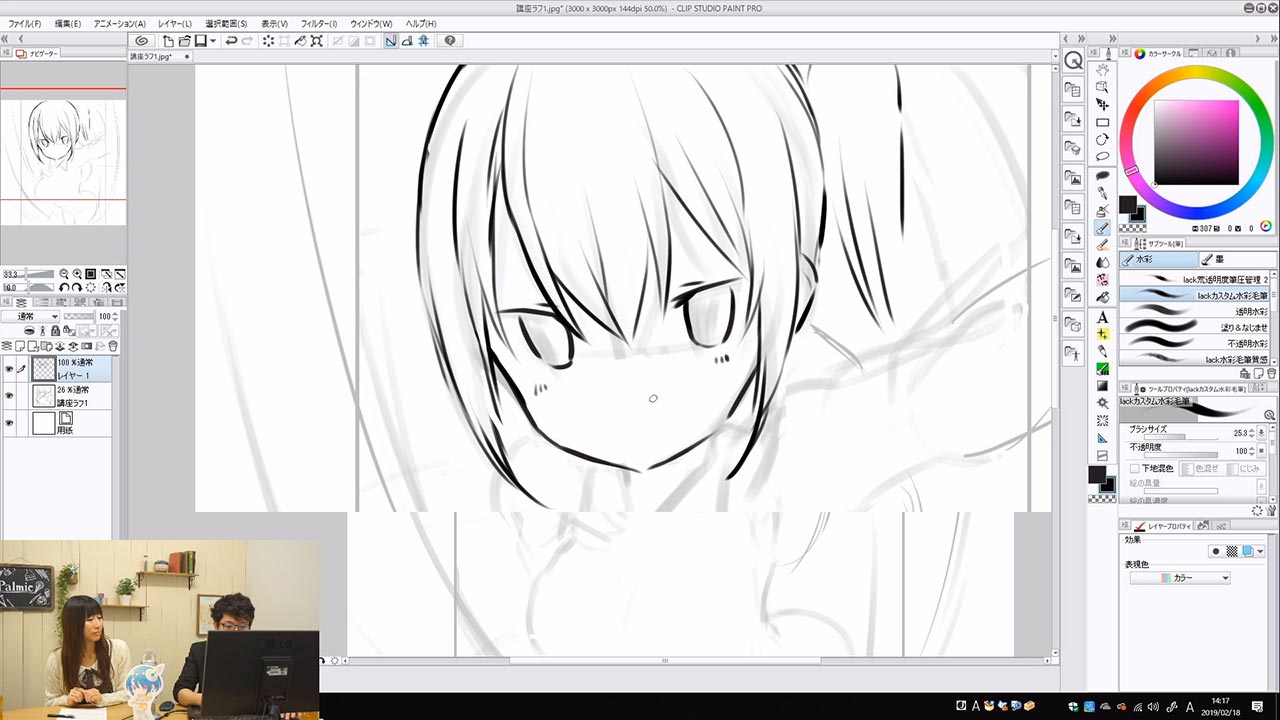This screenshot has width=1280, height=720.
Task: Select the Lasso selection tool
Action: point(1102,157)
